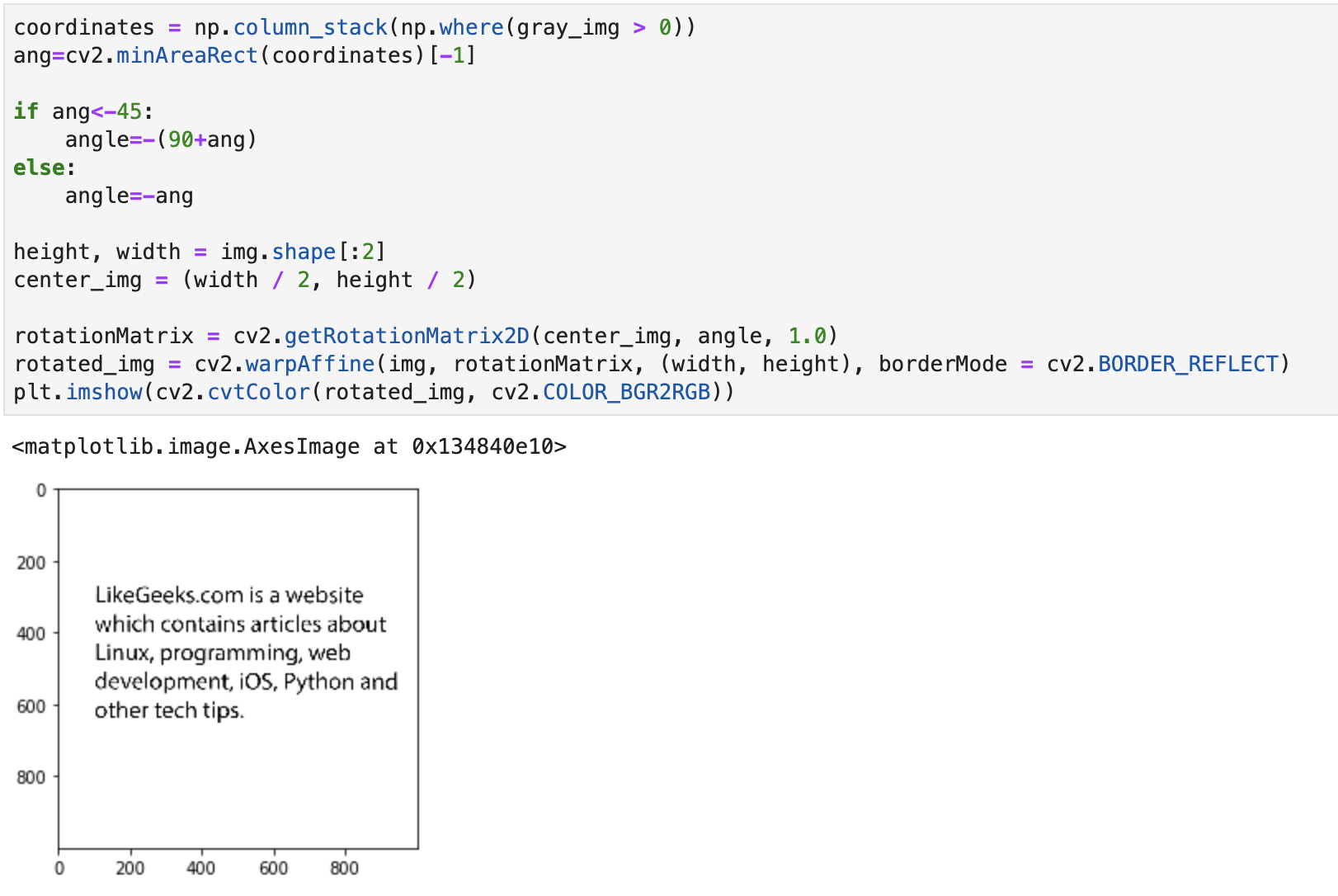Screen dimensions: 1338x896
Task: Click the matplotlib AxesImage output text
Action: 289,446
